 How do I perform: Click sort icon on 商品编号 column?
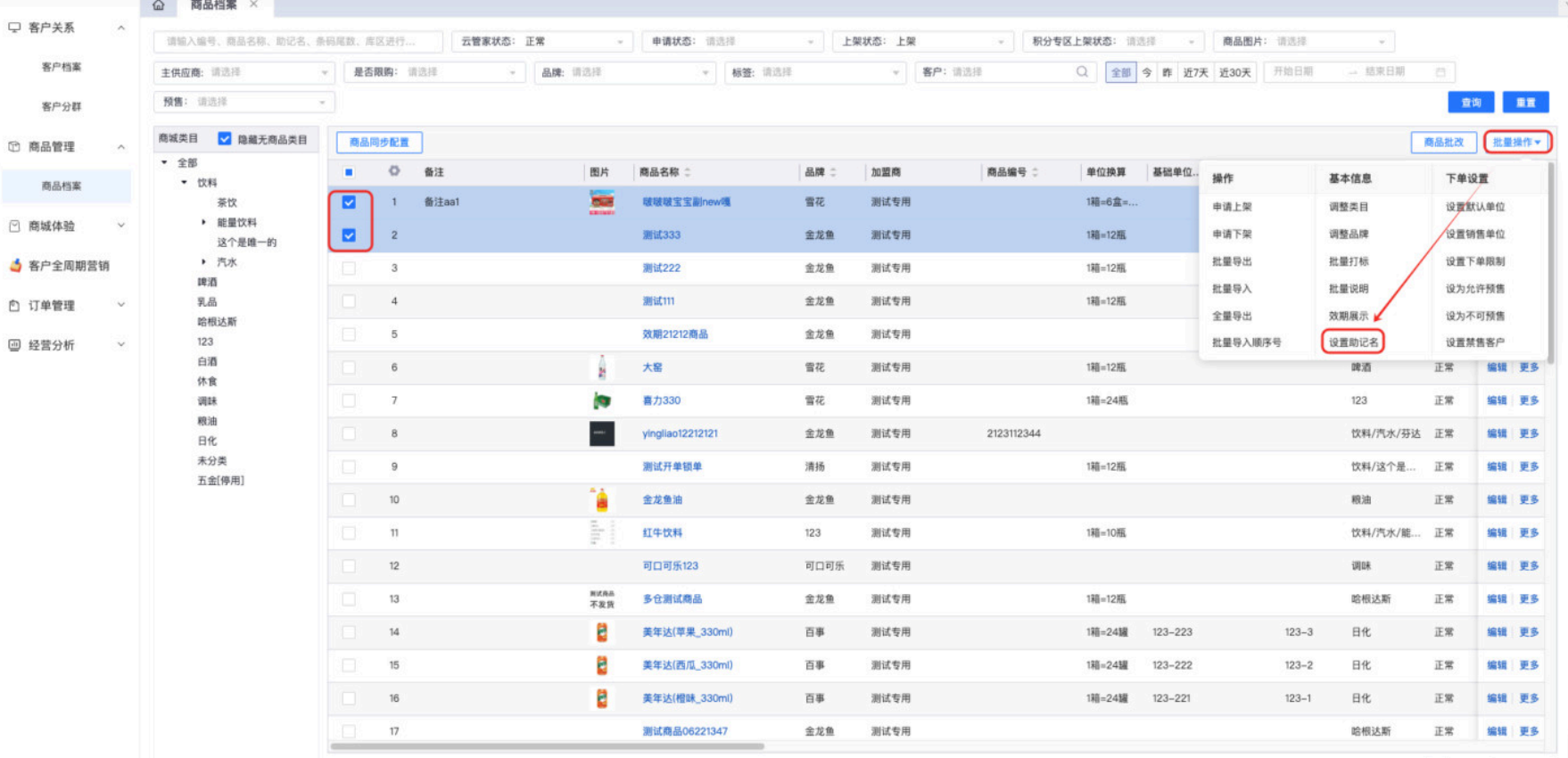(1036, 172)
